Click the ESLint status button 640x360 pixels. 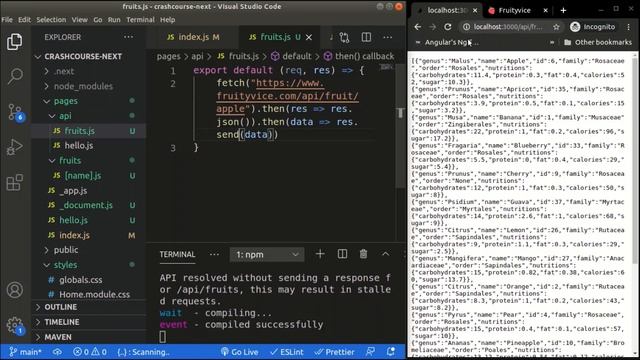tap(287, 352)
